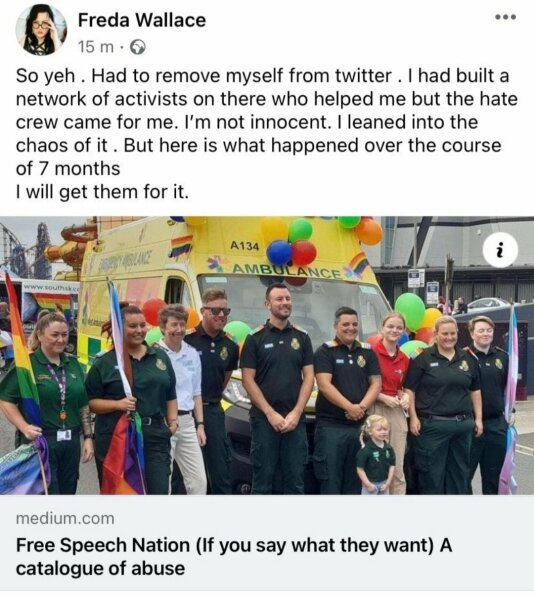Open the post via the 15 m timestamp
This screenshot has height=600, width=534.
[x=96, y=47]
